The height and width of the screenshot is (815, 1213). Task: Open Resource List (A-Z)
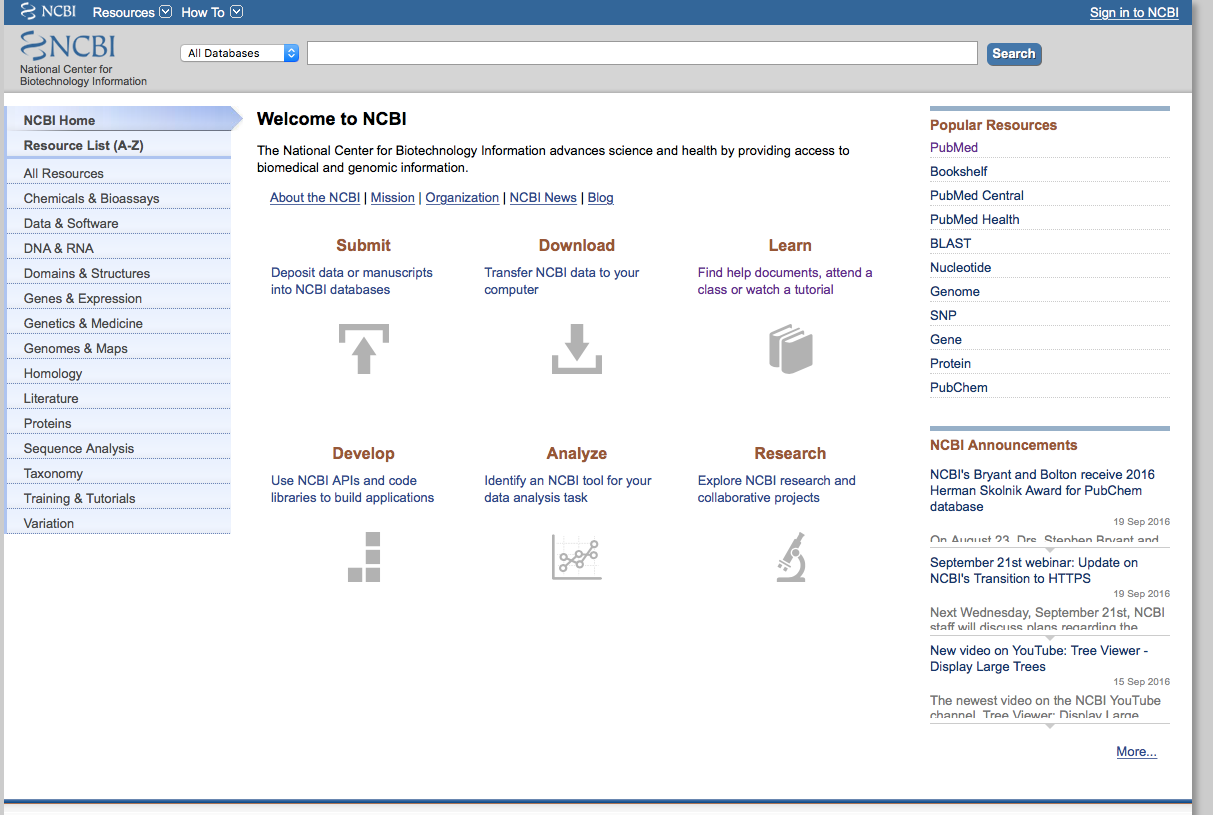pyautogui.click(x=118, y=145)
